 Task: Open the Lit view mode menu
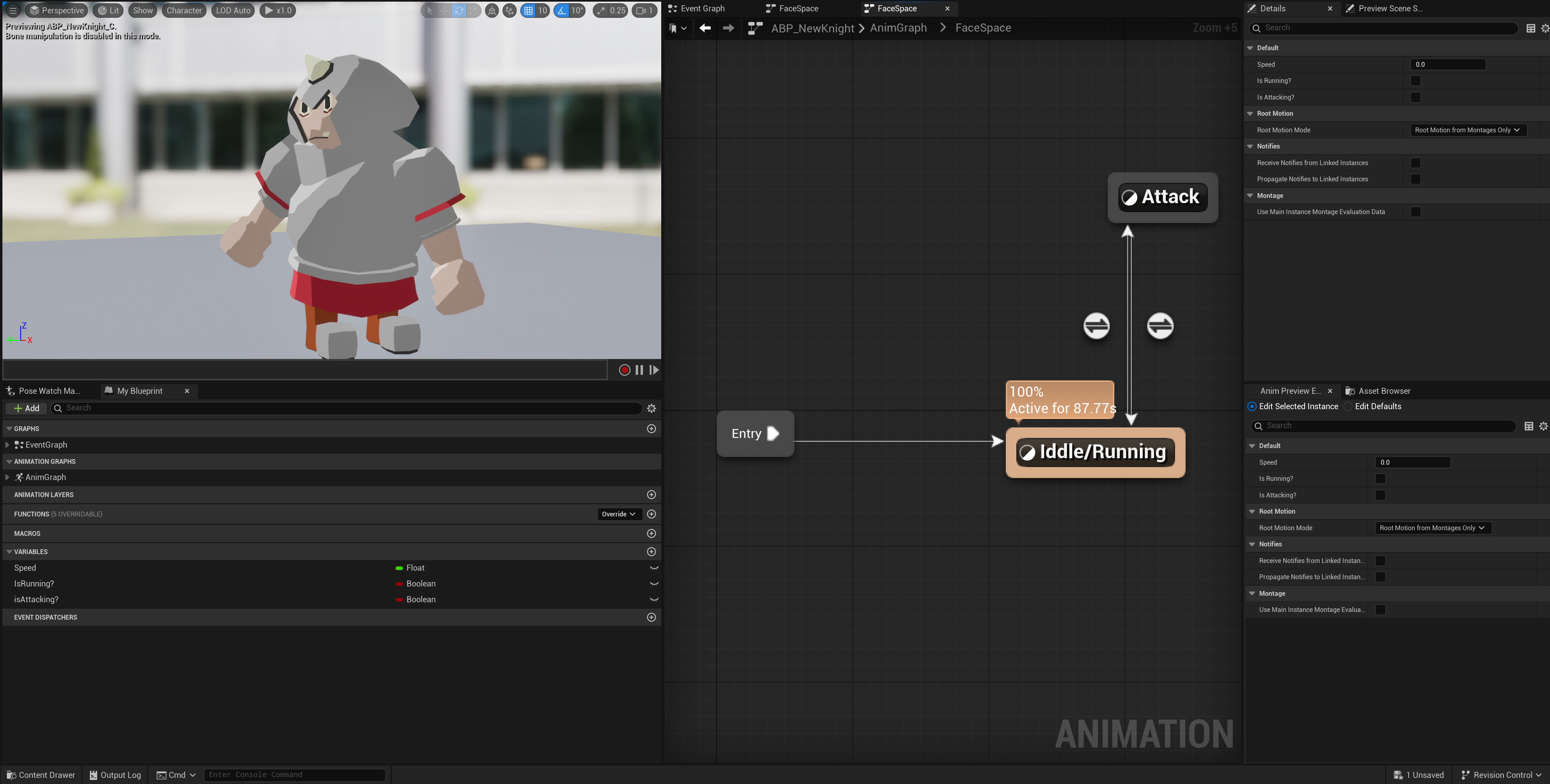[x=108, y=10]
